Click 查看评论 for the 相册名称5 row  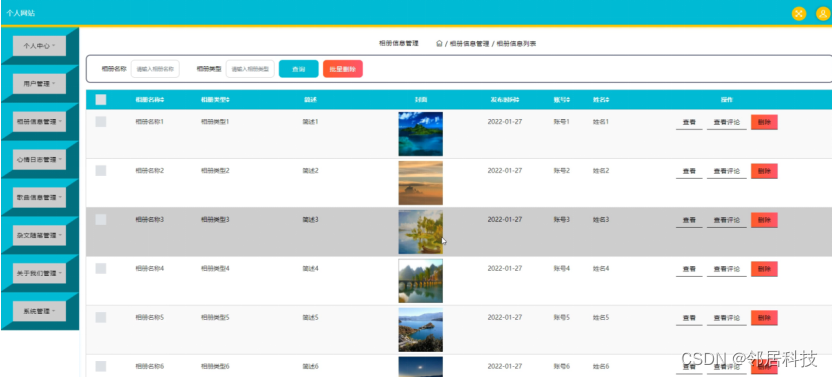726,318
